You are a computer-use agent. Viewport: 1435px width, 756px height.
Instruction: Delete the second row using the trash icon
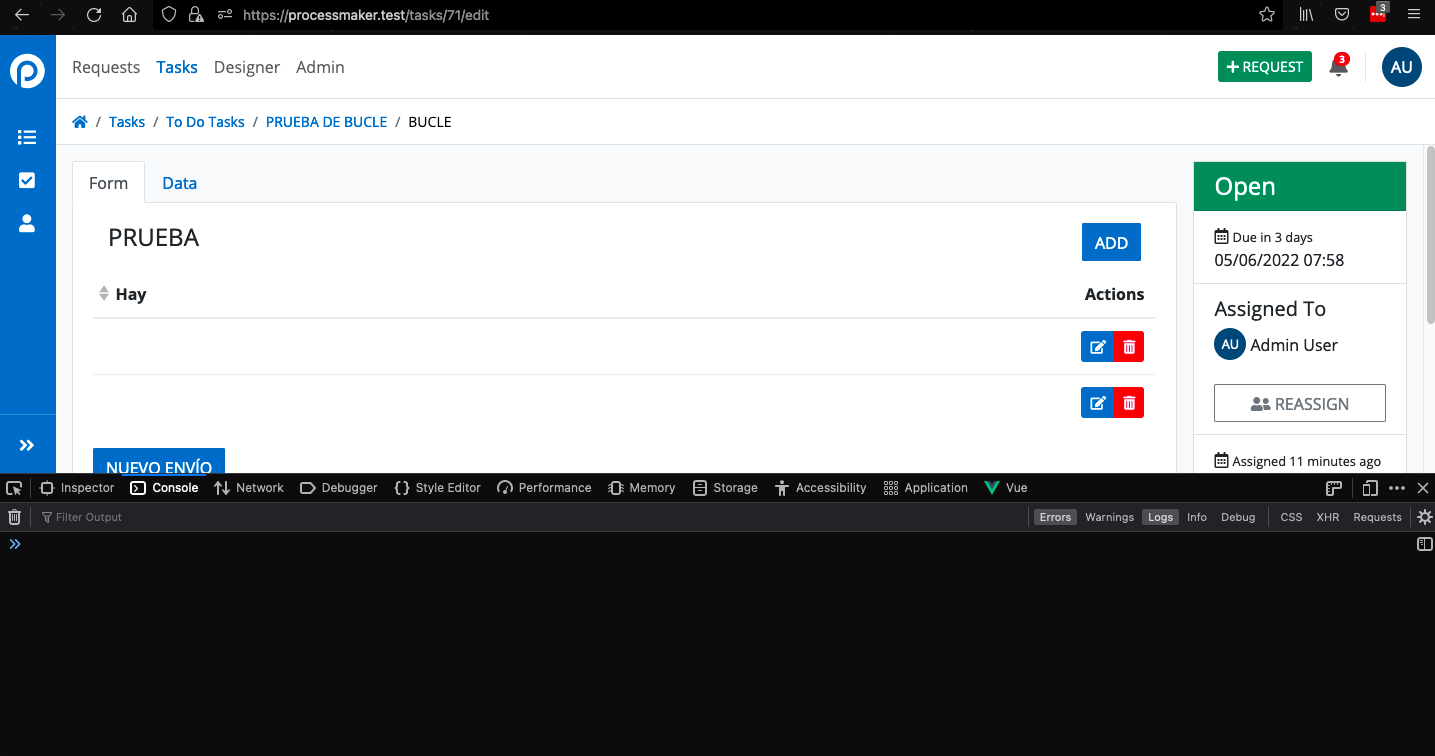pos(1128,402)
